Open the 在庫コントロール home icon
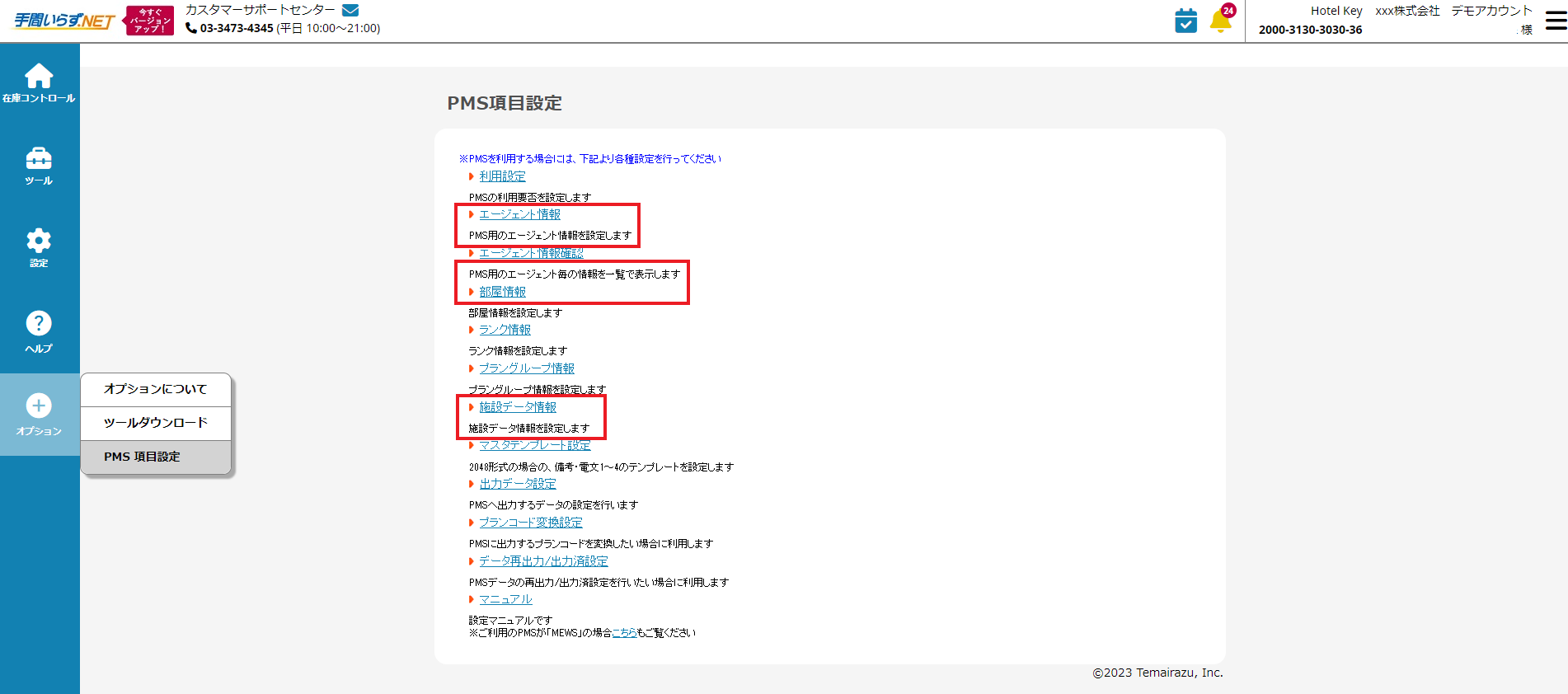This screenshot has height=694, width=1568. (x=39, y=77)
